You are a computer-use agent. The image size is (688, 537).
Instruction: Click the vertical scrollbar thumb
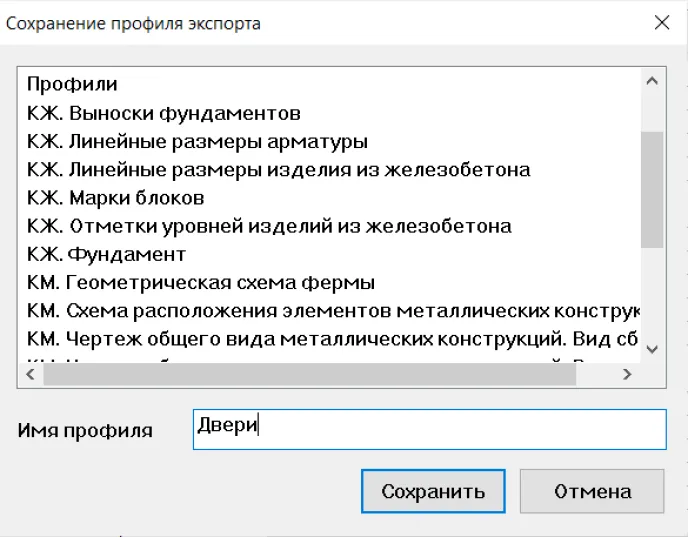tap(652, 188)
